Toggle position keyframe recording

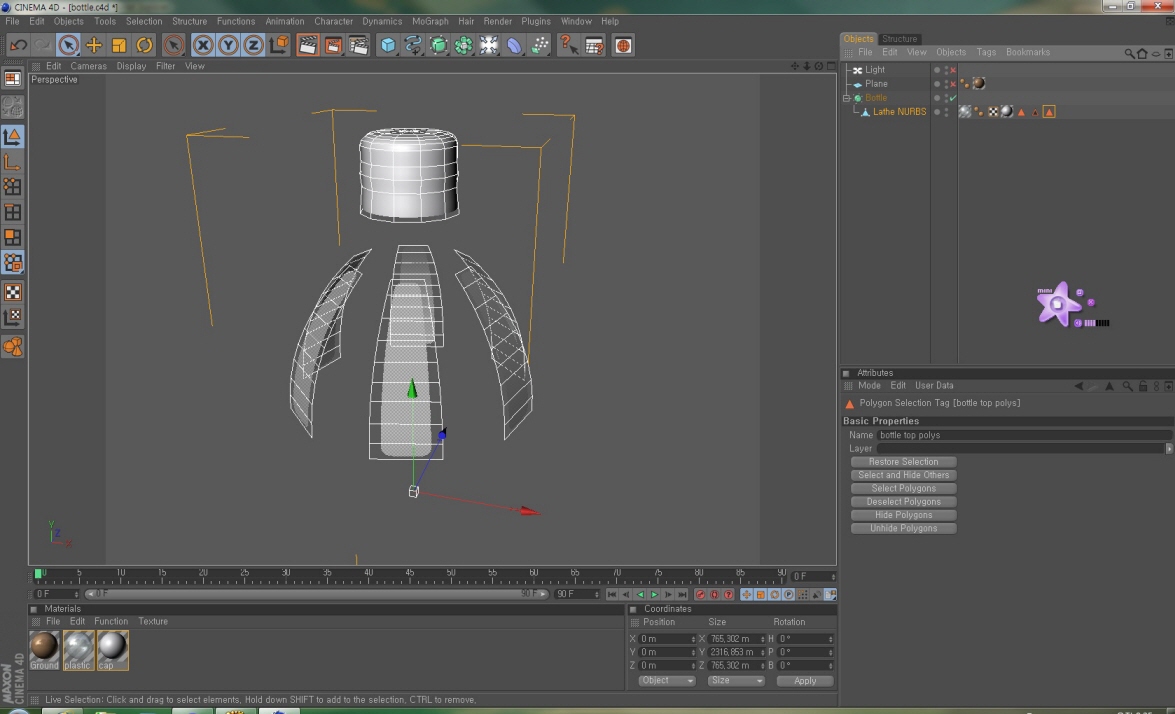tap(746, 595)
